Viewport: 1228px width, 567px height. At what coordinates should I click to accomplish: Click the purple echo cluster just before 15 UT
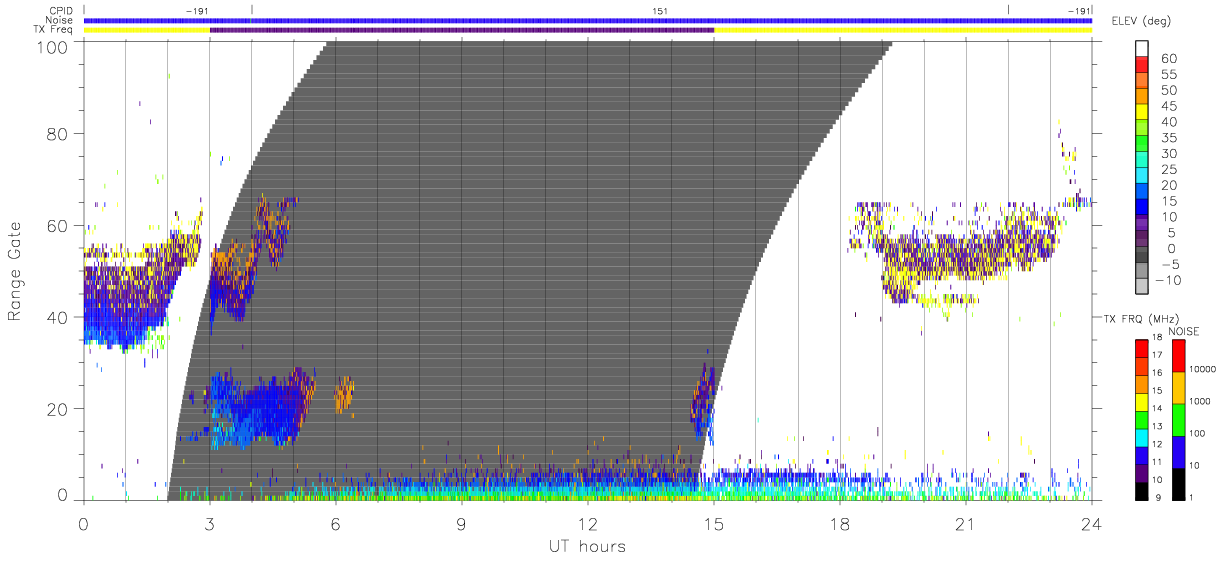[x=705, y=399]
